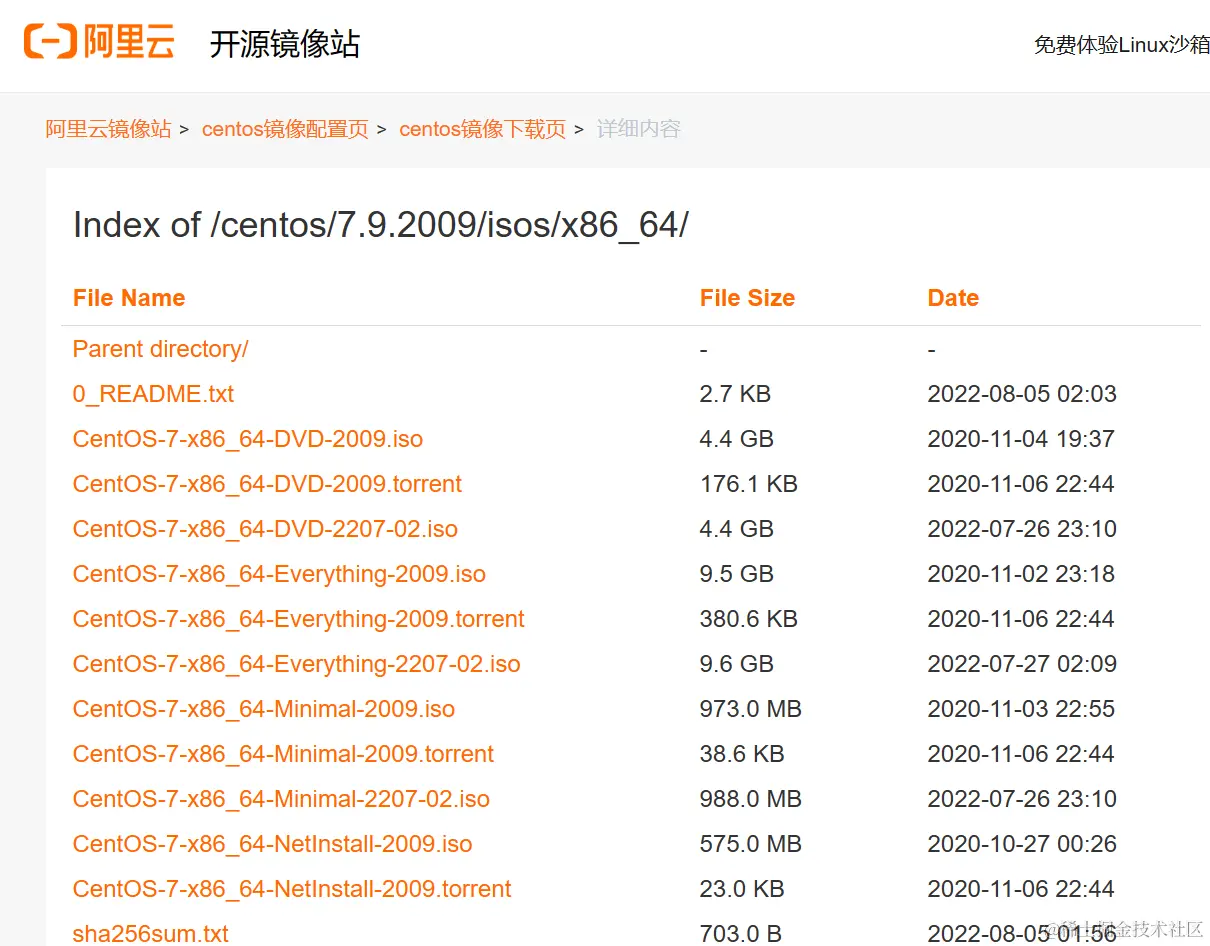Click the 9.5 GB size value
1210x946 pixels.
tap(737, 574)
